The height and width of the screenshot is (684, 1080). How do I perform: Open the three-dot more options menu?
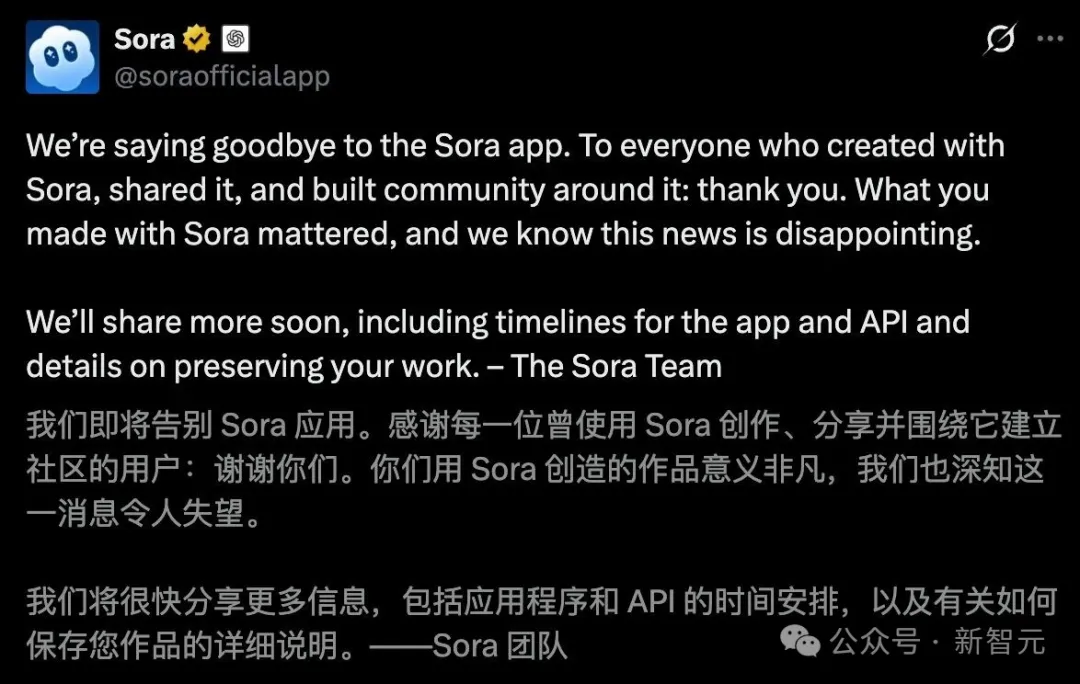coord(1050,39)
